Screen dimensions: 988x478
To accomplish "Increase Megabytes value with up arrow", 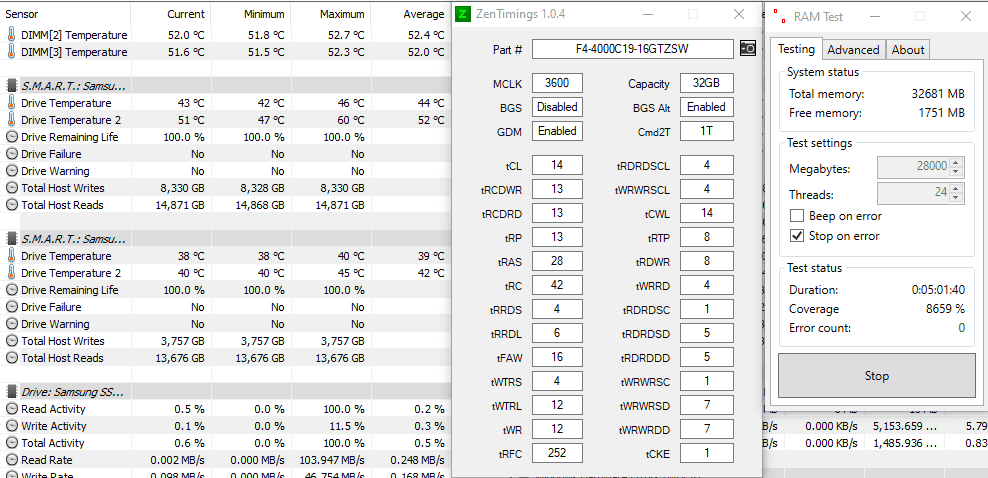I will pyautogui.click(x=956, y=163).
